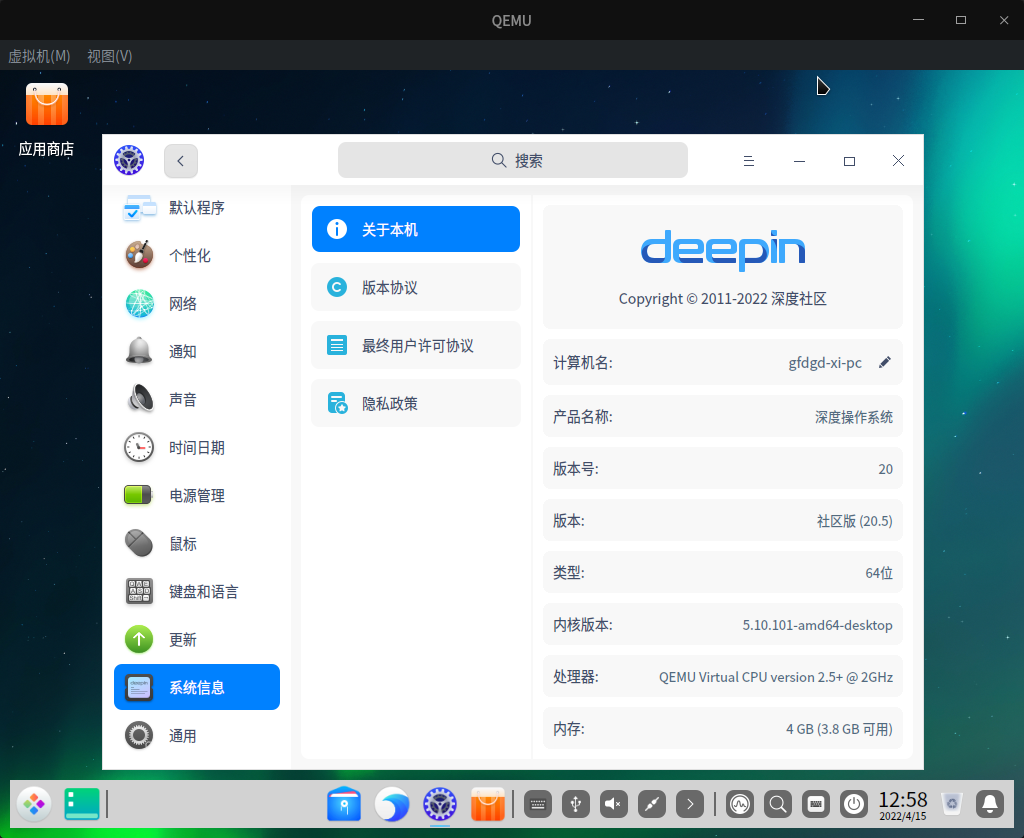Expand the tray arrow chevron

pyautogui.click(x=690, y=804)
